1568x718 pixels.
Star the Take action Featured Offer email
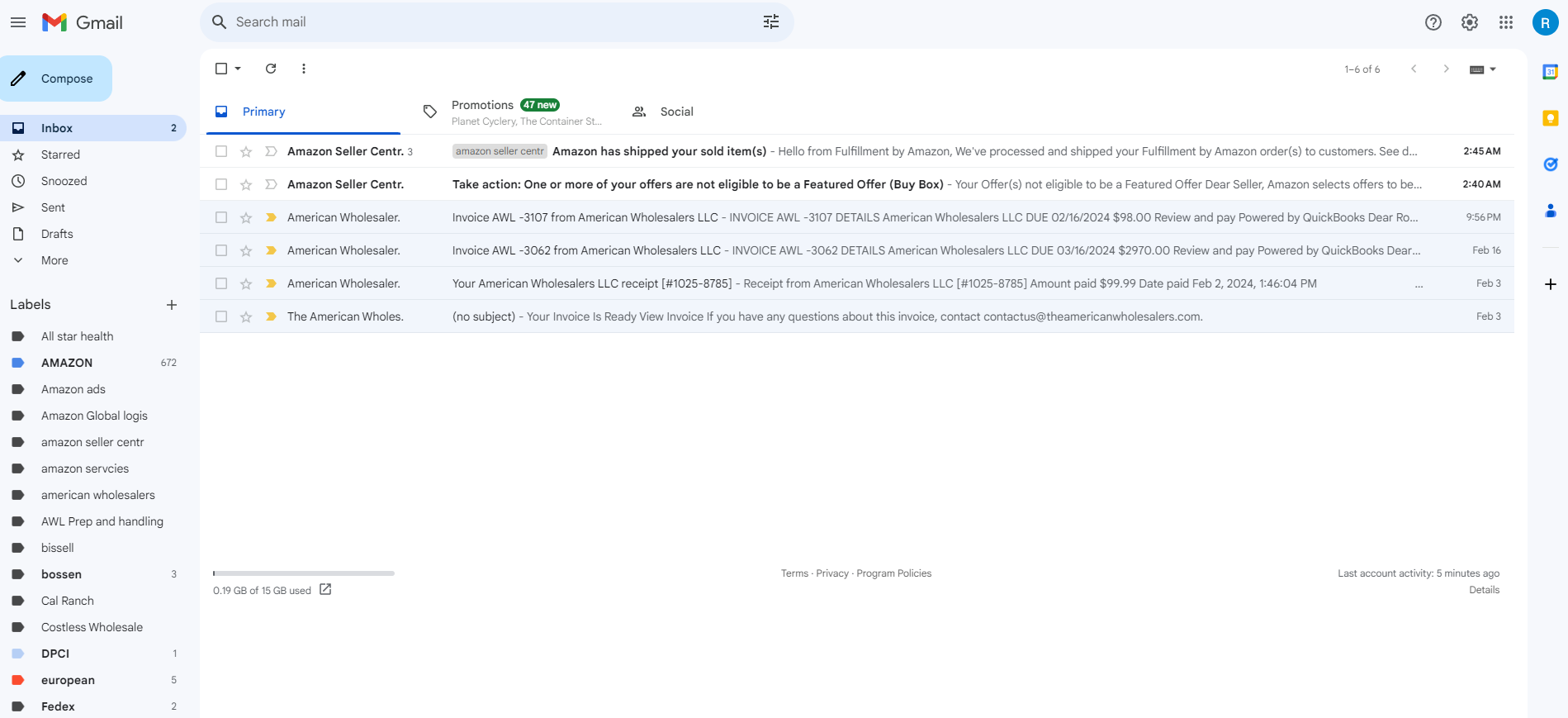click(246, 184)
